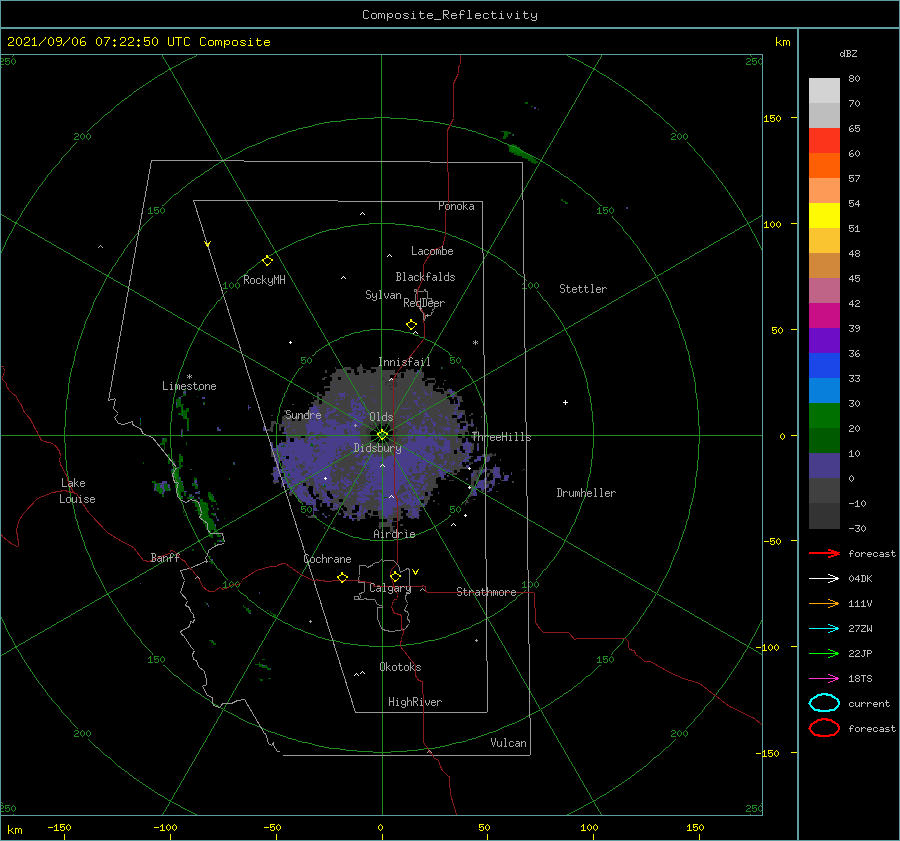Pick the light gray 70-80 dBZ swatch
Image resolution: width=900 pixels, height=841 pixels.
tap(824, 91)
